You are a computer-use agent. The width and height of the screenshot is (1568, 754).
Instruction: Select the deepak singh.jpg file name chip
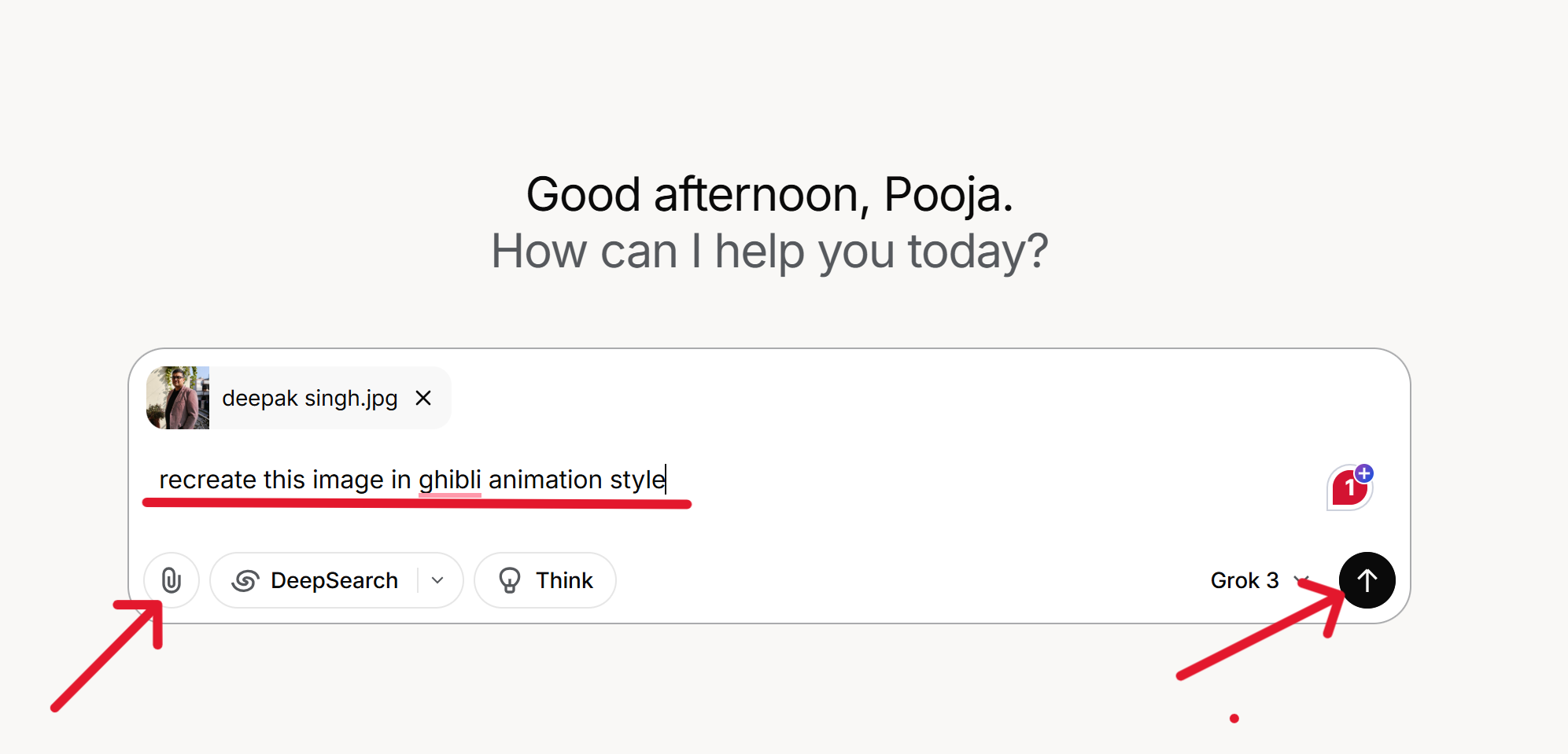click(299, 398)
